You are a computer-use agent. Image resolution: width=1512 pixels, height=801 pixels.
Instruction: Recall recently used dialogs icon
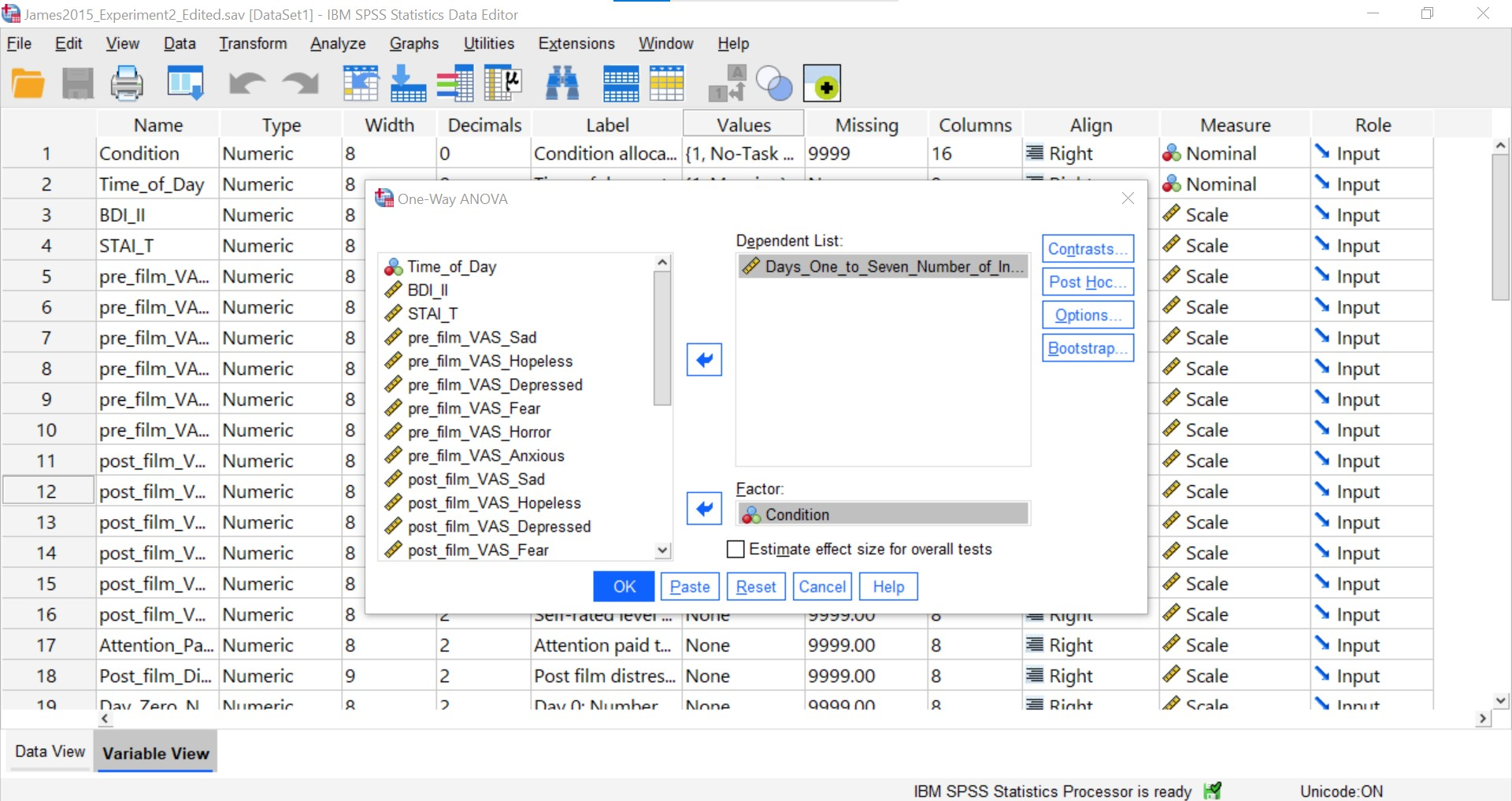[x=186, y=83]
